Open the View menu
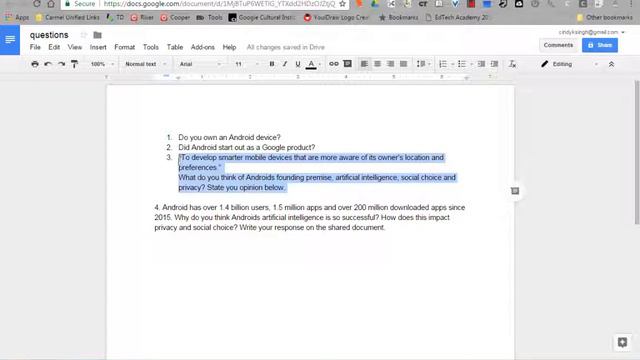Screen dimensions: 640x360 [75, 47]
